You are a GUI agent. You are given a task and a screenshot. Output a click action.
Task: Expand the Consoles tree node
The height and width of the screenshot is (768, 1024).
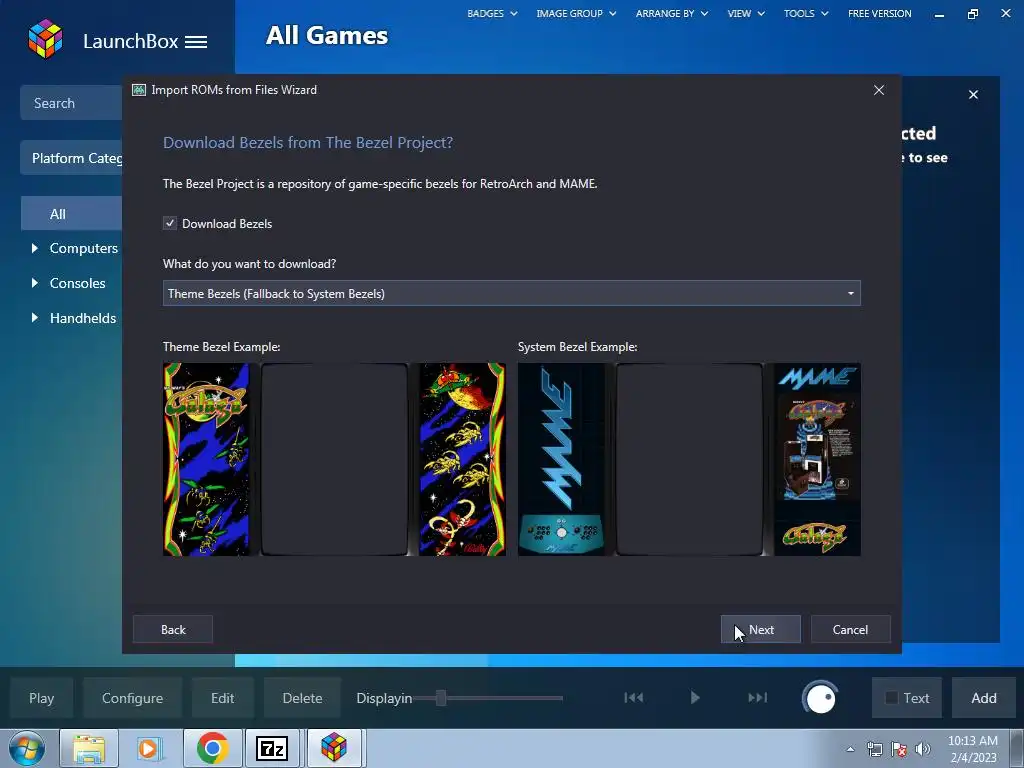(x=35, y=283)
